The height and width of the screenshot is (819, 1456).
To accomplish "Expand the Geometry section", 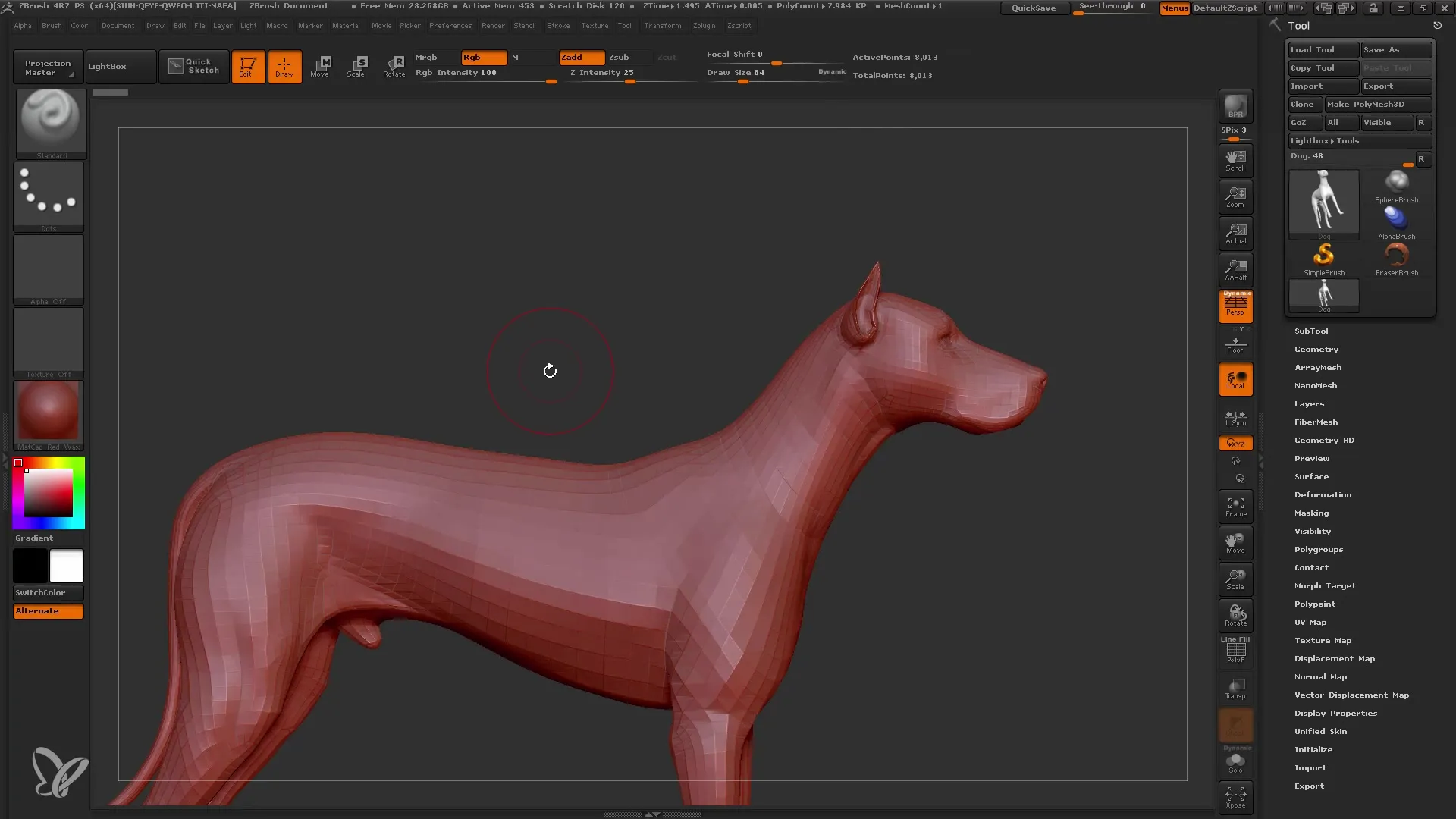I will [x=1317, y=348].
